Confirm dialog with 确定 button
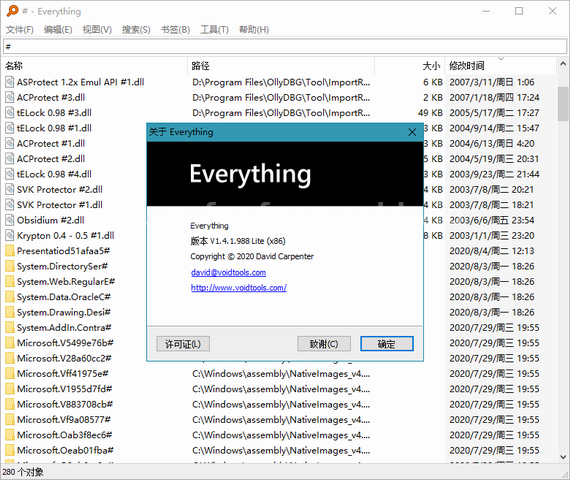Viewport: 570px width, 480px height. click(x=387, y=344)
